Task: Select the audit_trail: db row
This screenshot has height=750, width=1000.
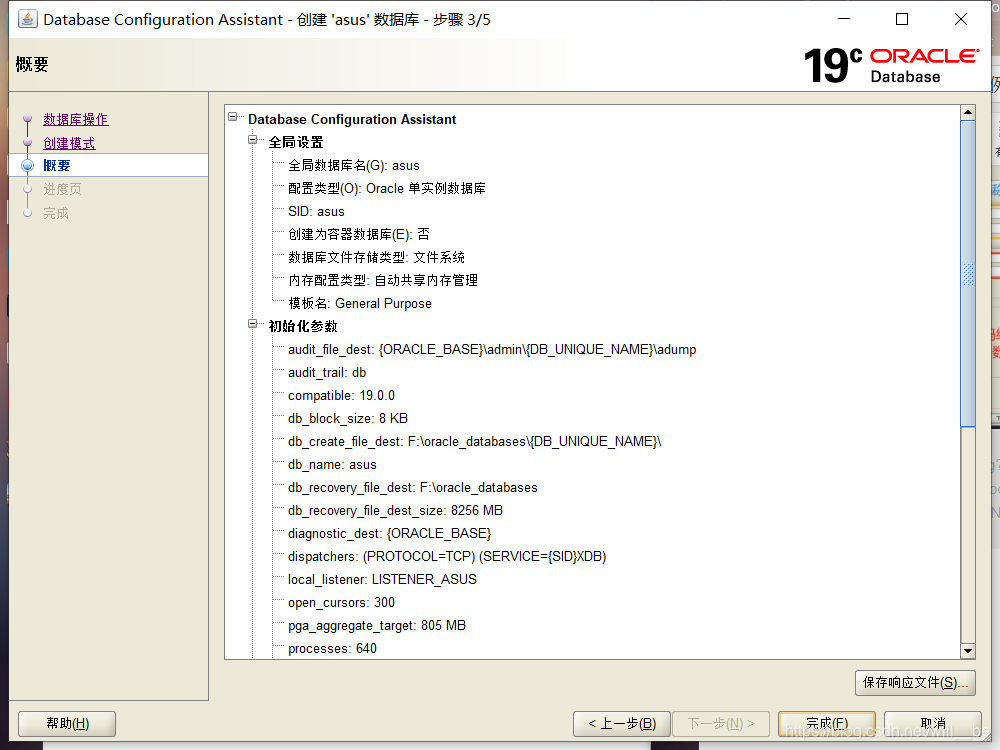Action: pos(327,372)
